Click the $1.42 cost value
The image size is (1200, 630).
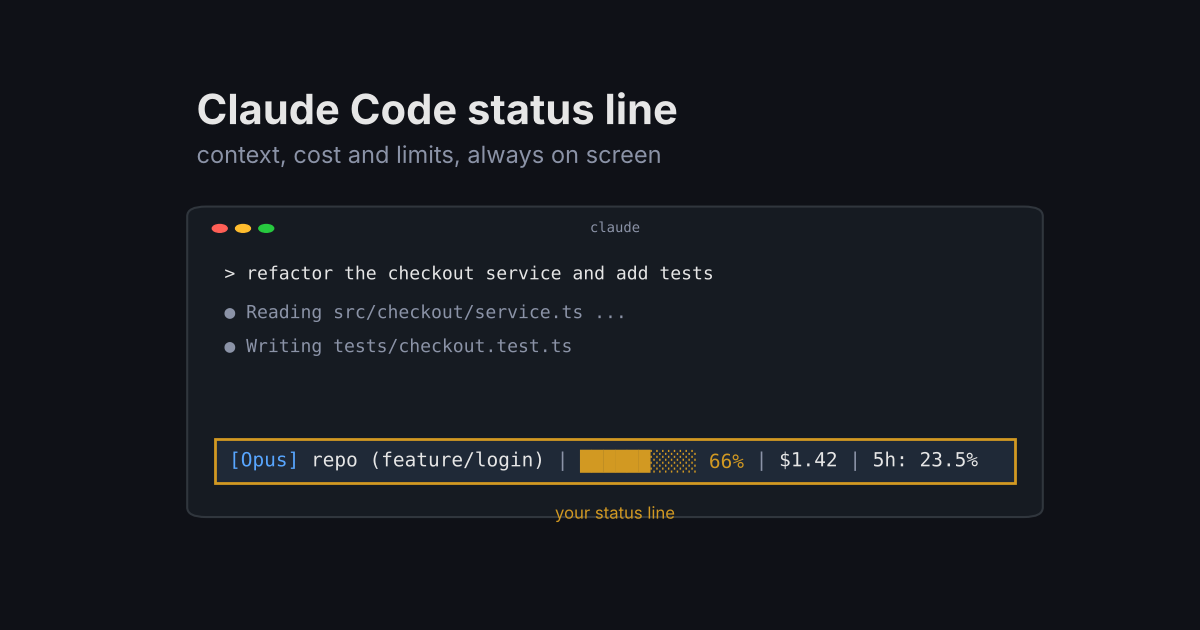[808, 460]
